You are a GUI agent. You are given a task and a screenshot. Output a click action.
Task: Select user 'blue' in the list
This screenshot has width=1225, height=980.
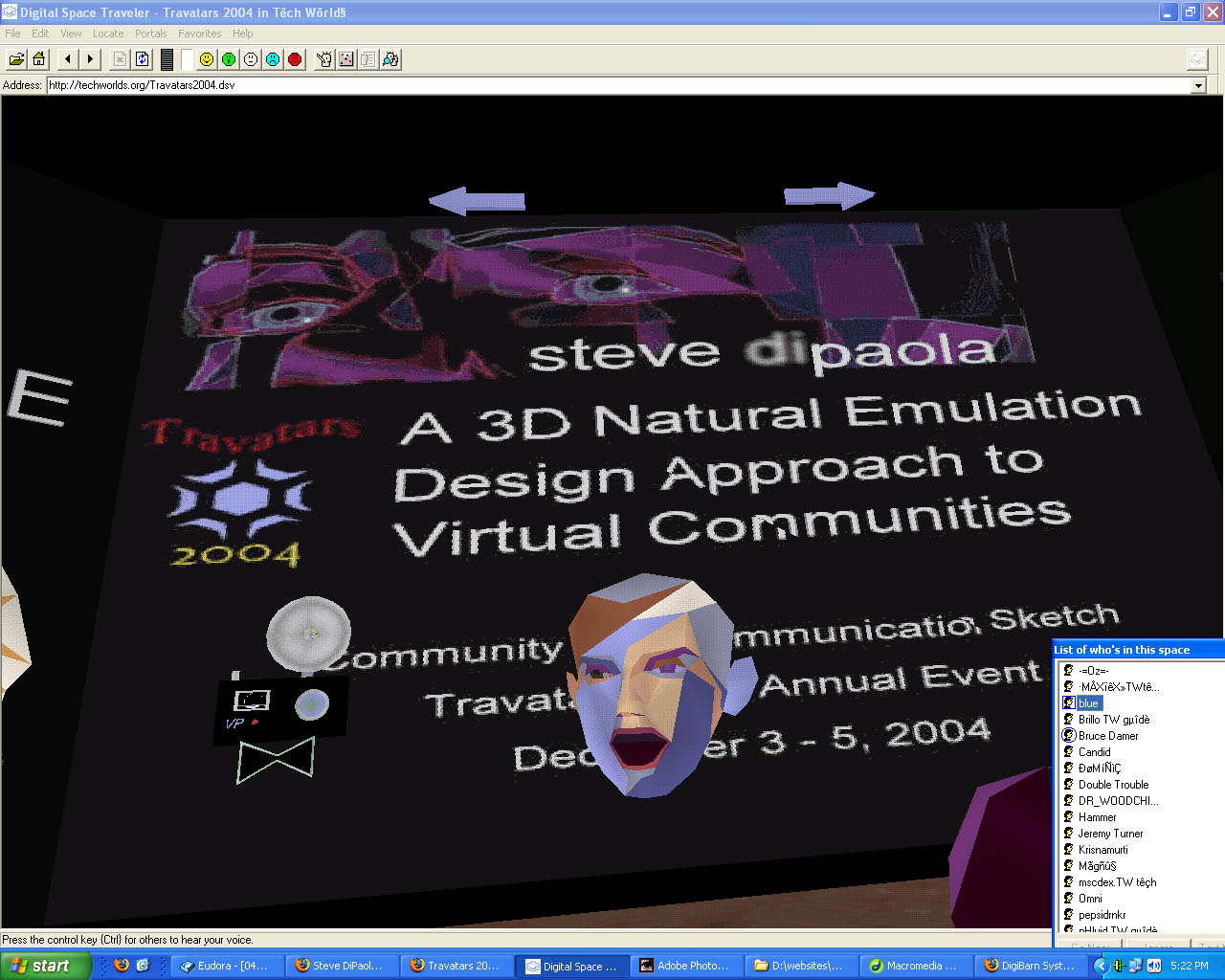1088,703
